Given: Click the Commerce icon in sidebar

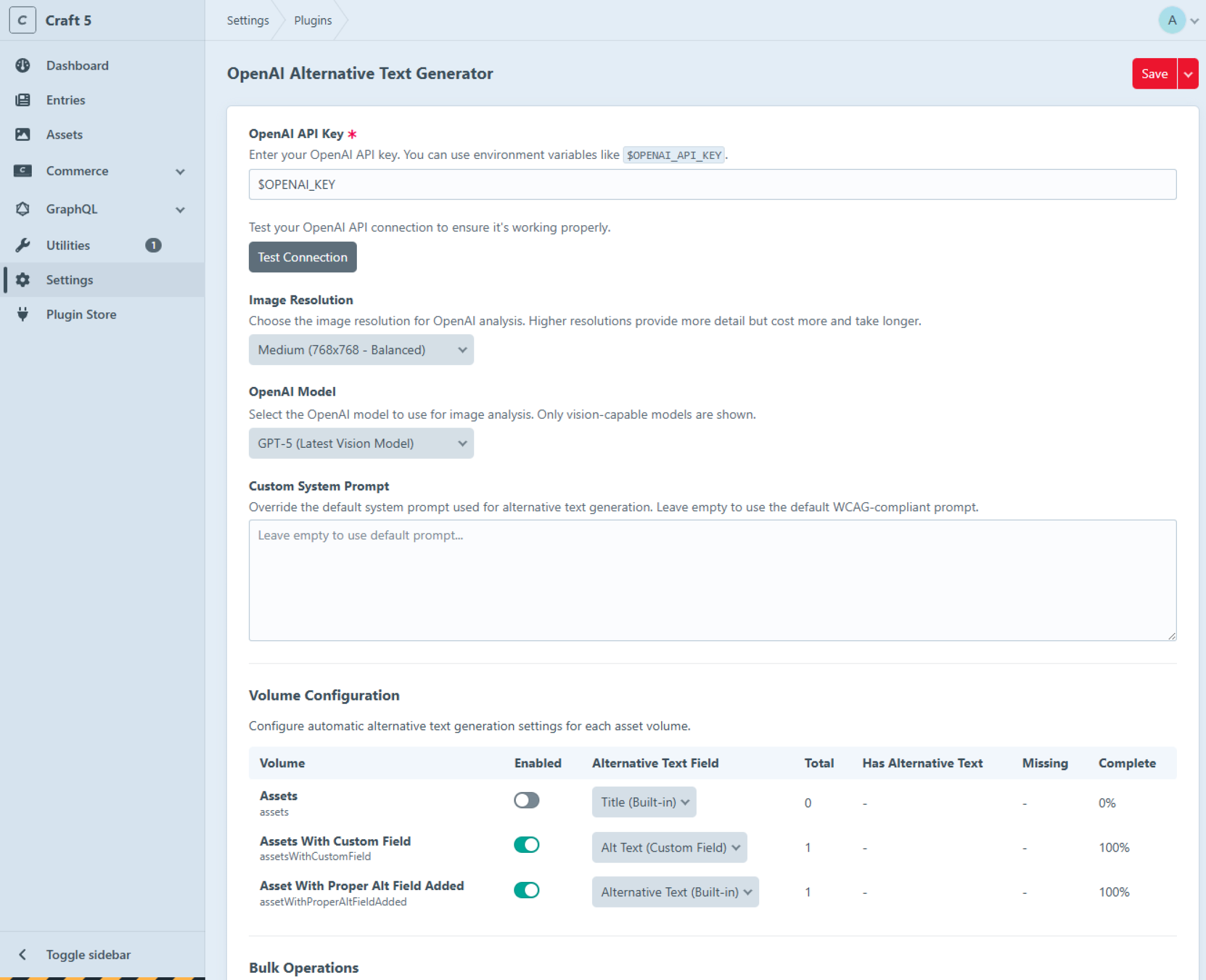Looking at the screenshot, I should coord(22,170).
